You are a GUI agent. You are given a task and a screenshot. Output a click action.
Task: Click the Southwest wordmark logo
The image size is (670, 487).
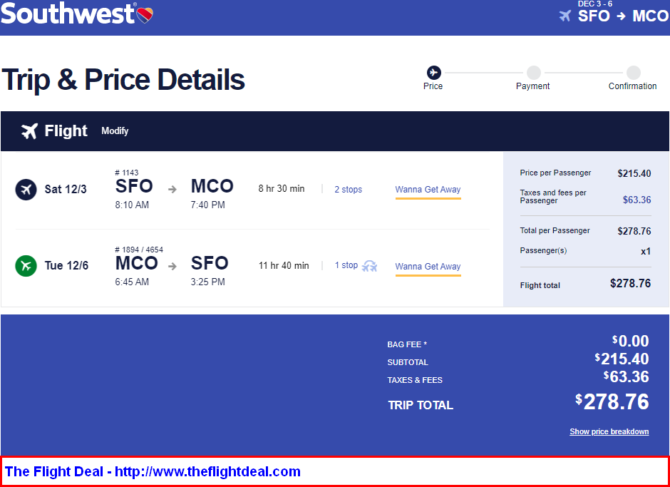[68, 14]
